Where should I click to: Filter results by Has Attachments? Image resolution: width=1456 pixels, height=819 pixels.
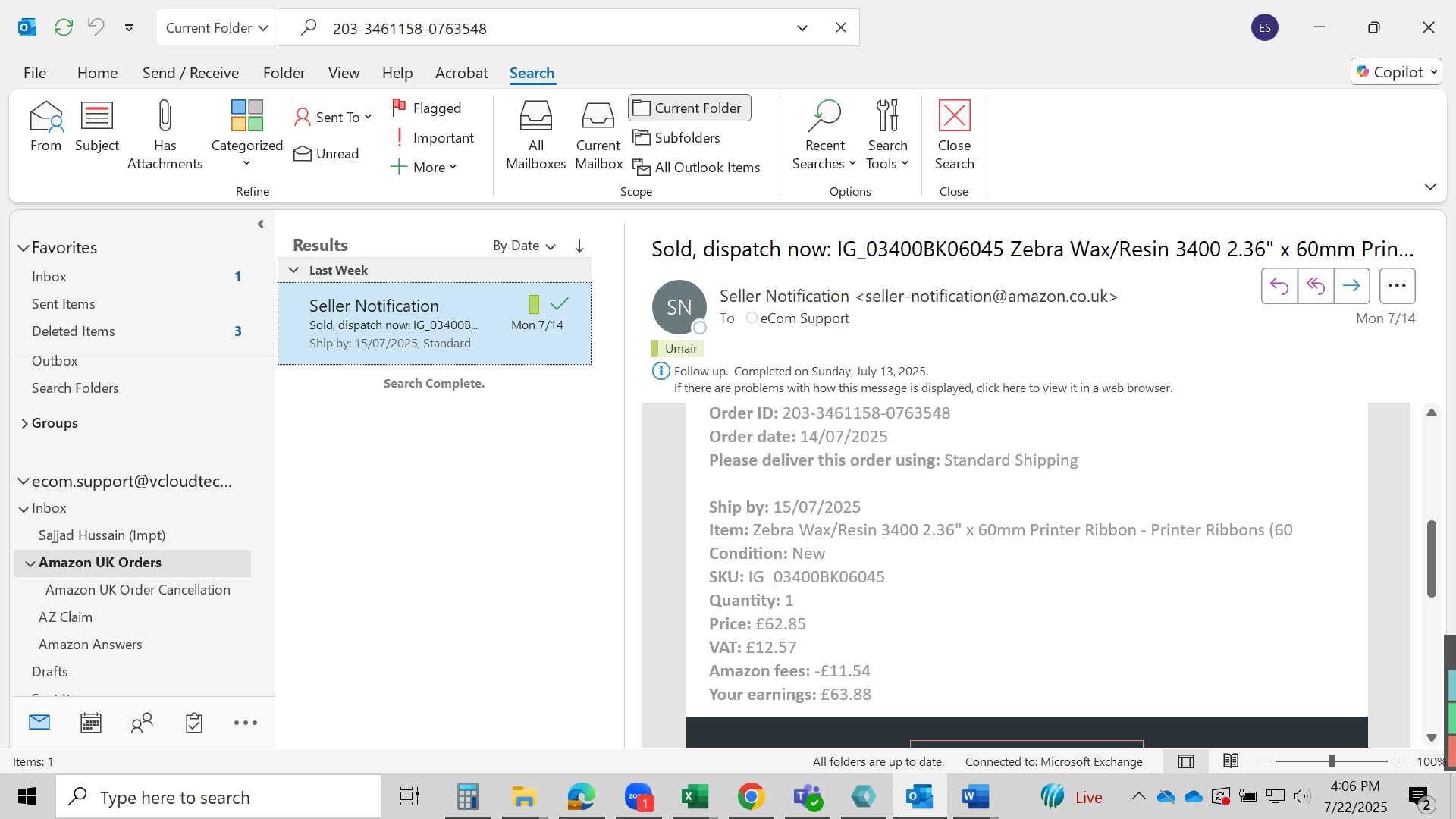tap(165, 135)
